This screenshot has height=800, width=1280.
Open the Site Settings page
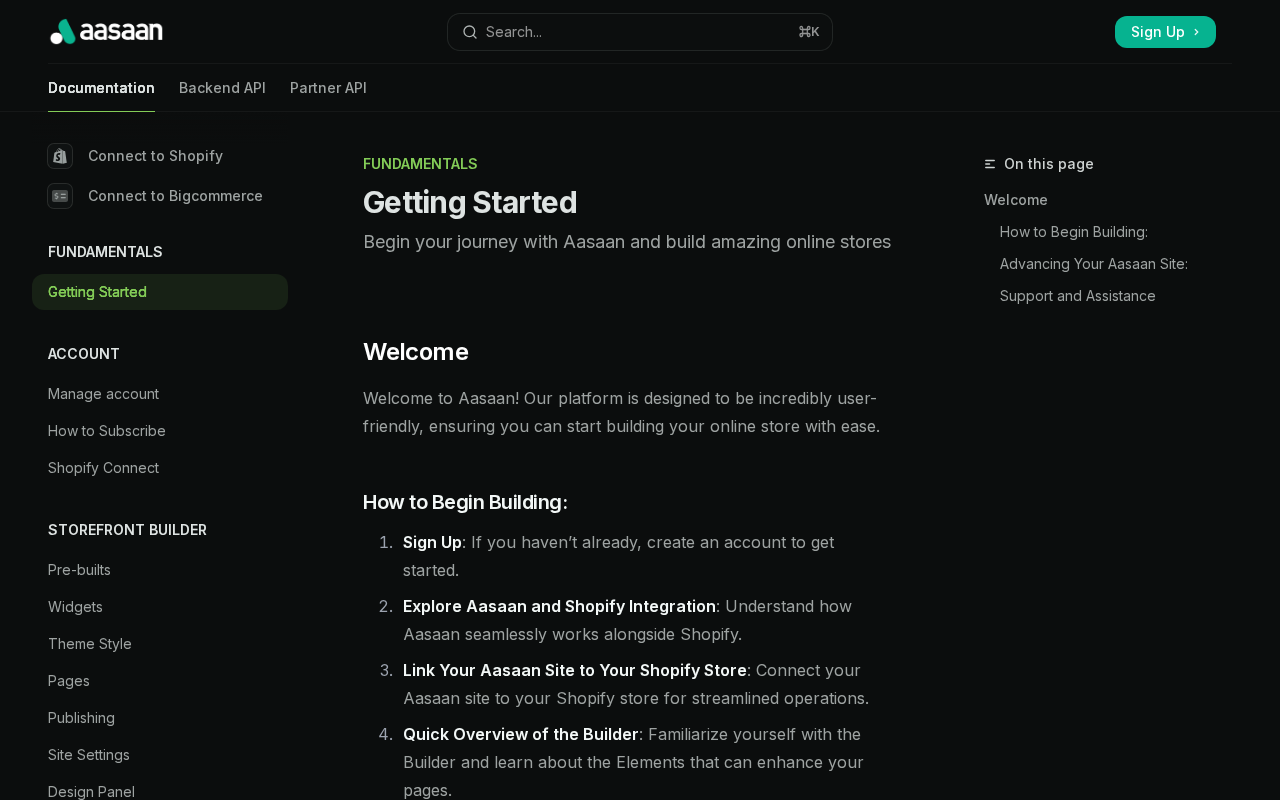pos(89,755)
